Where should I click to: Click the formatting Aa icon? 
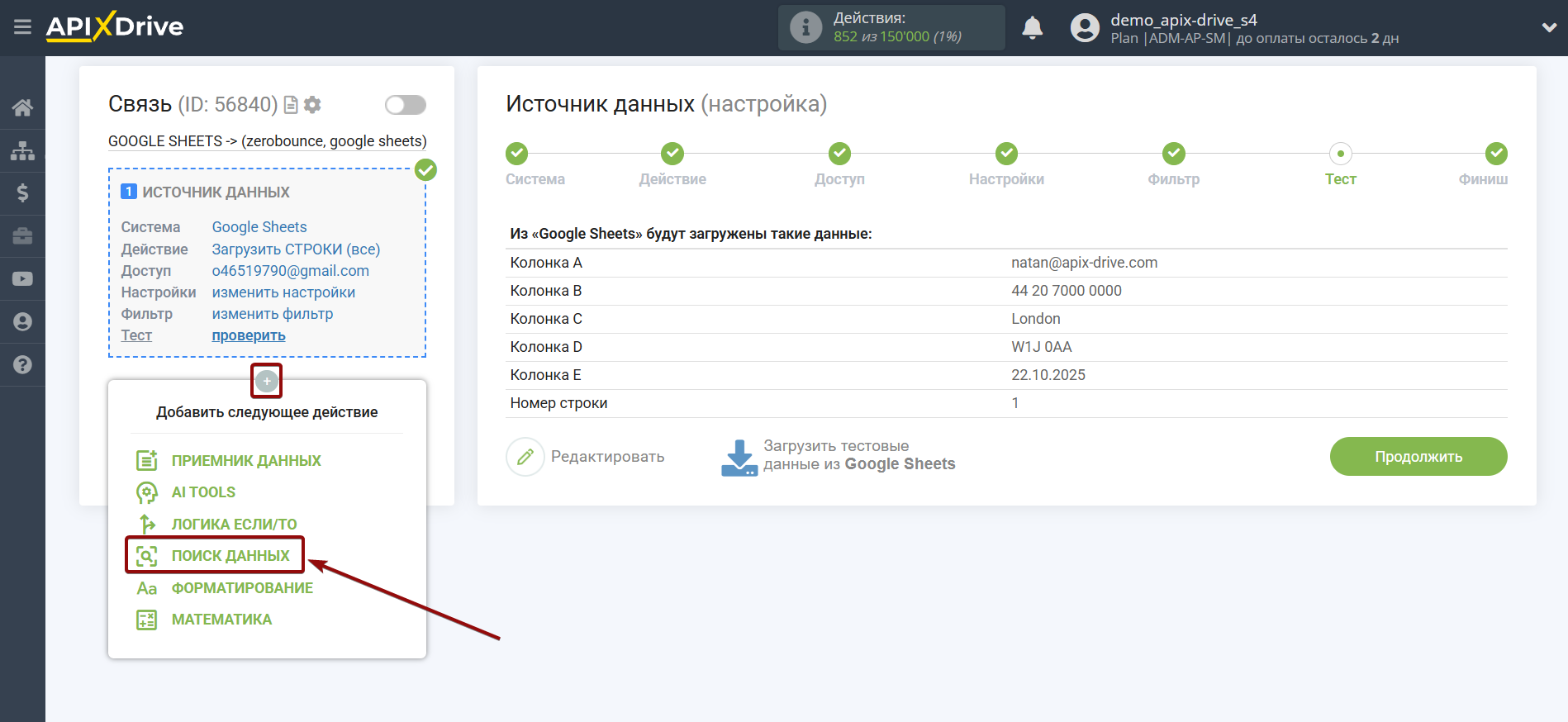(x=147, y=588)
